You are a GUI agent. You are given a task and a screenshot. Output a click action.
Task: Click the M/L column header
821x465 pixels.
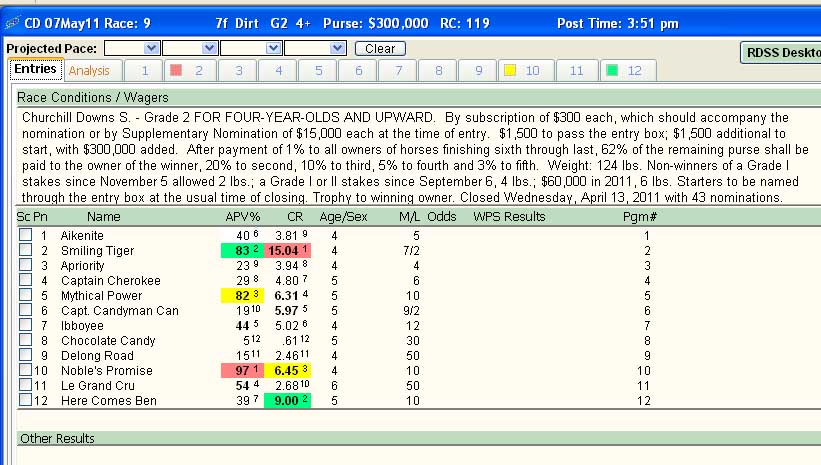[x=409, y=217]
